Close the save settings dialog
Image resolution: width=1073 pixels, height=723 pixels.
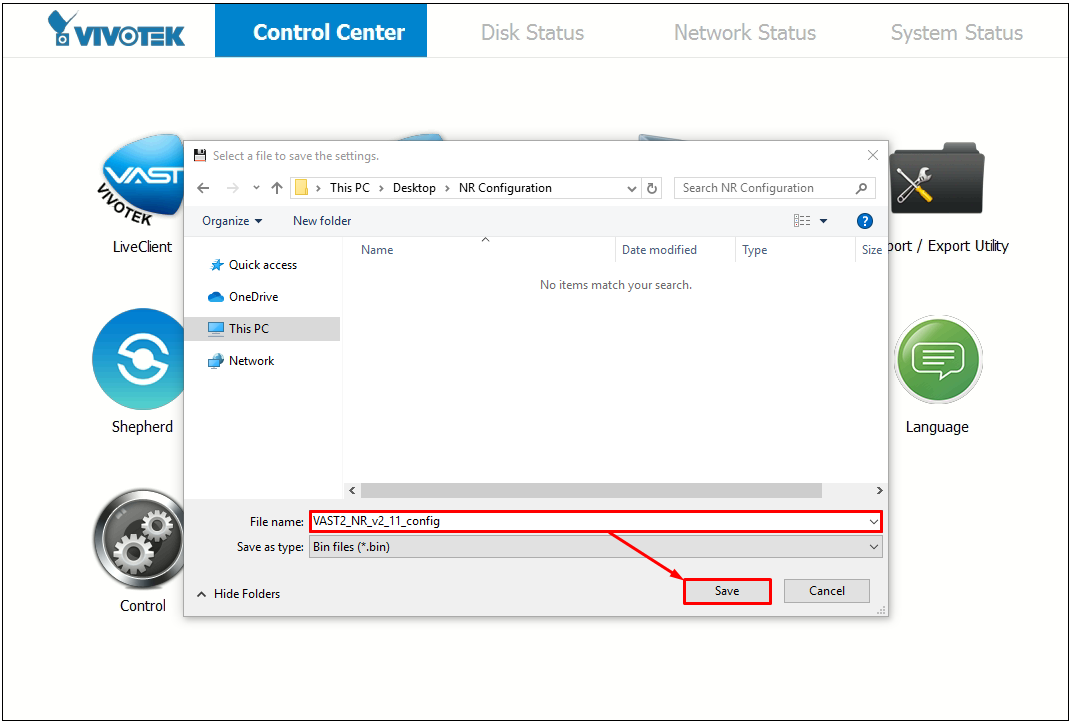point(872,155)
